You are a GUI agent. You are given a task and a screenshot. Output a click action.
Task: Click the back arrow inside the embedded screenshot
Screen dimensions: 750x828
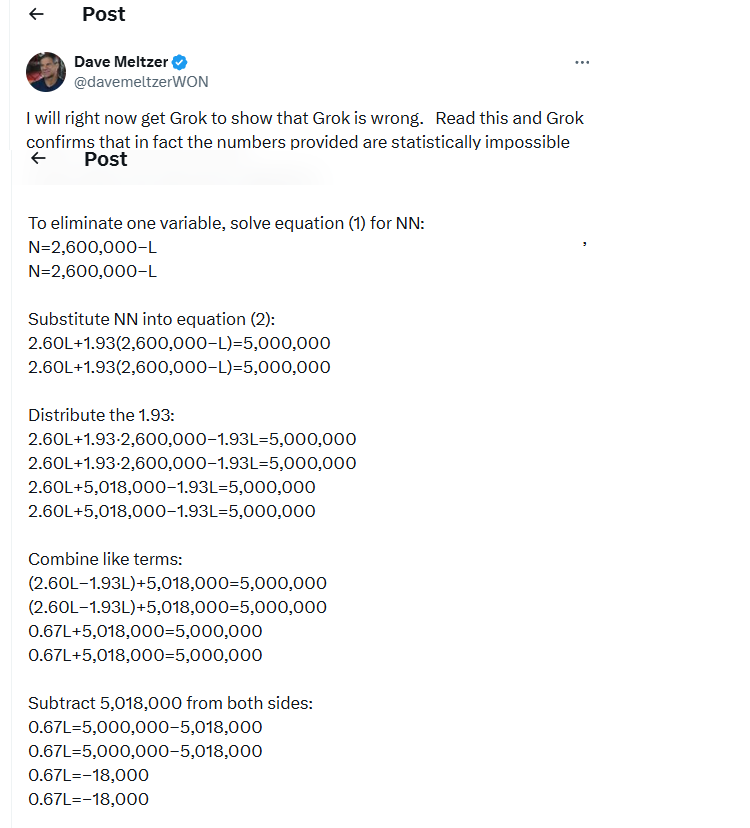point(37,159)
